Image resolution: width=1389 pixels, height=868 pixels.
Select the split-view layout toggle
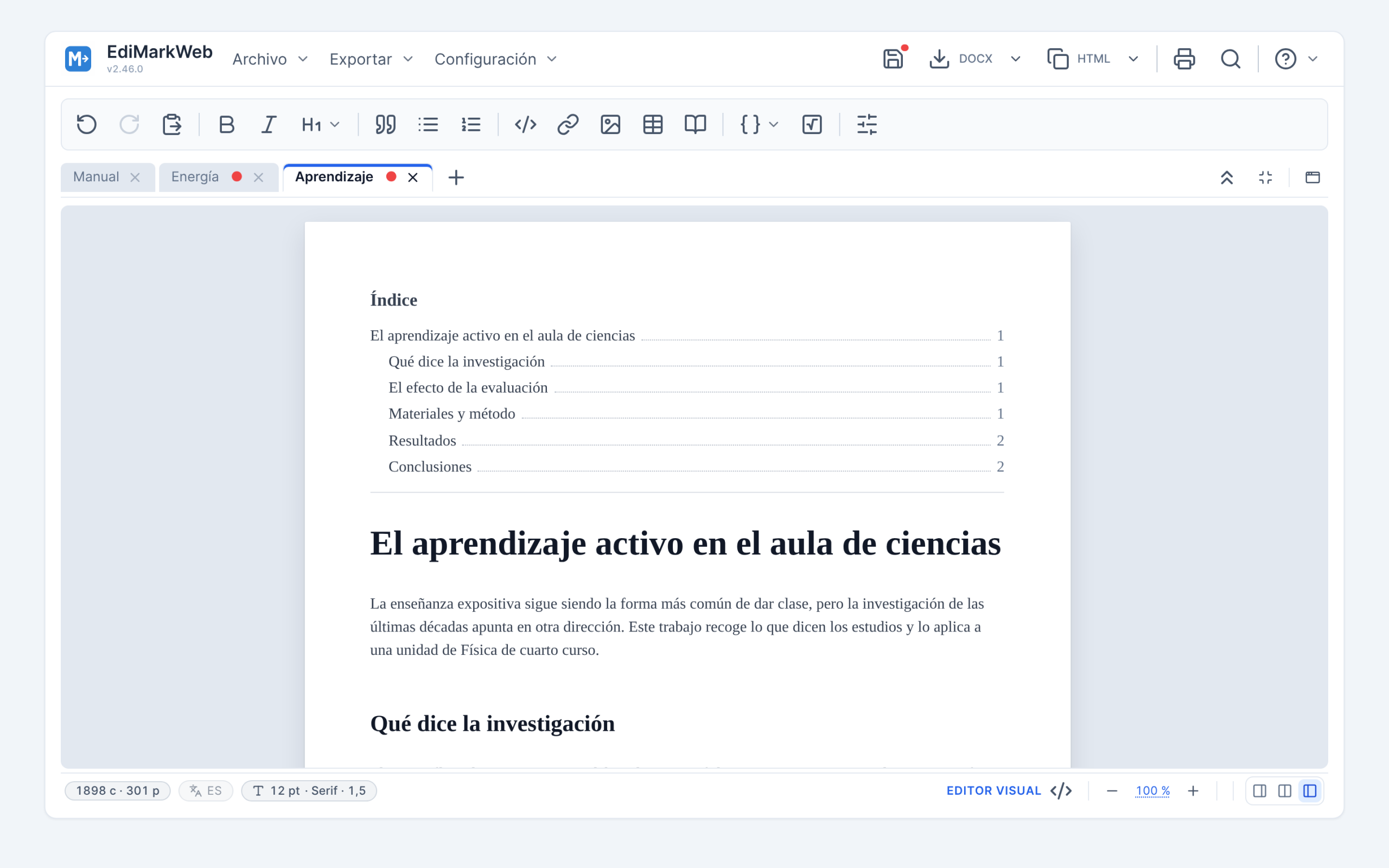pyautogui.click(x=1284, y=790)
